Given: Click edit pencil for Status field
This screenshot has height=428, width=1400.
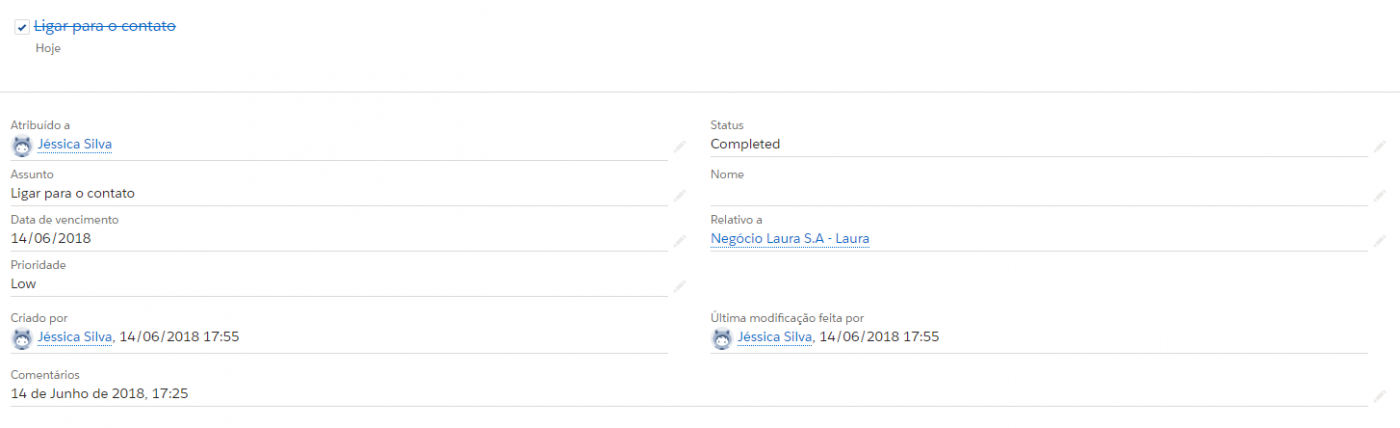Looking at the screenshot, I should click(x=1380, y=146).
